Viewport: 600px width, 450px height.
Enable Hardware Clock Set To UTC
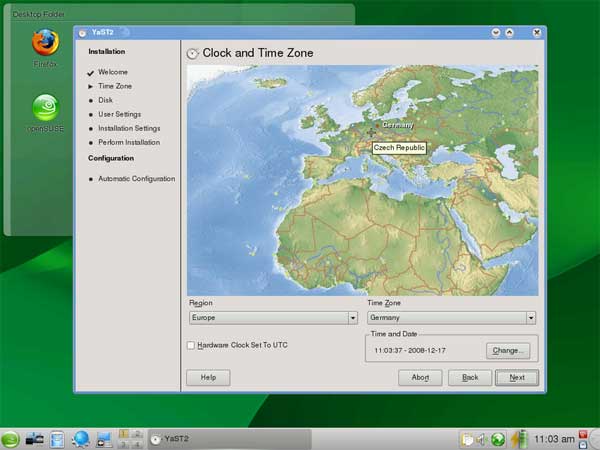[191, 345]
